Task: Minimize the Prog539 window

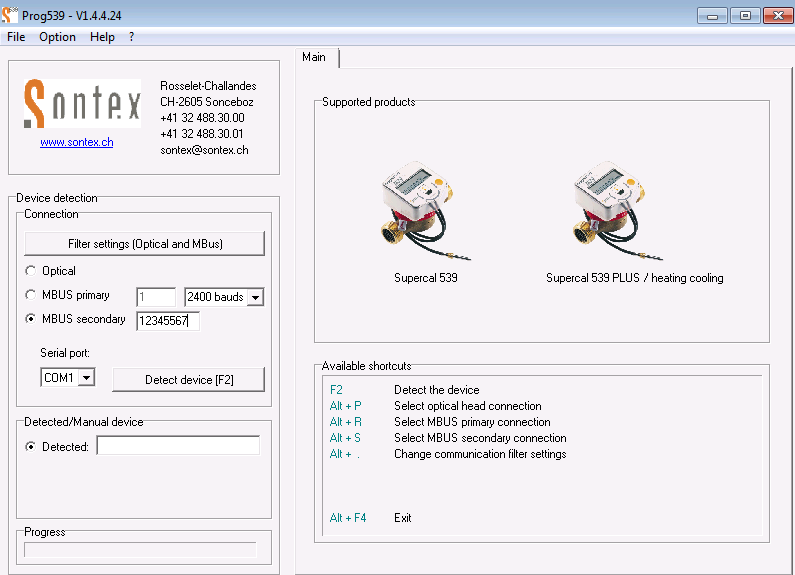Action: tap(712, 15)
